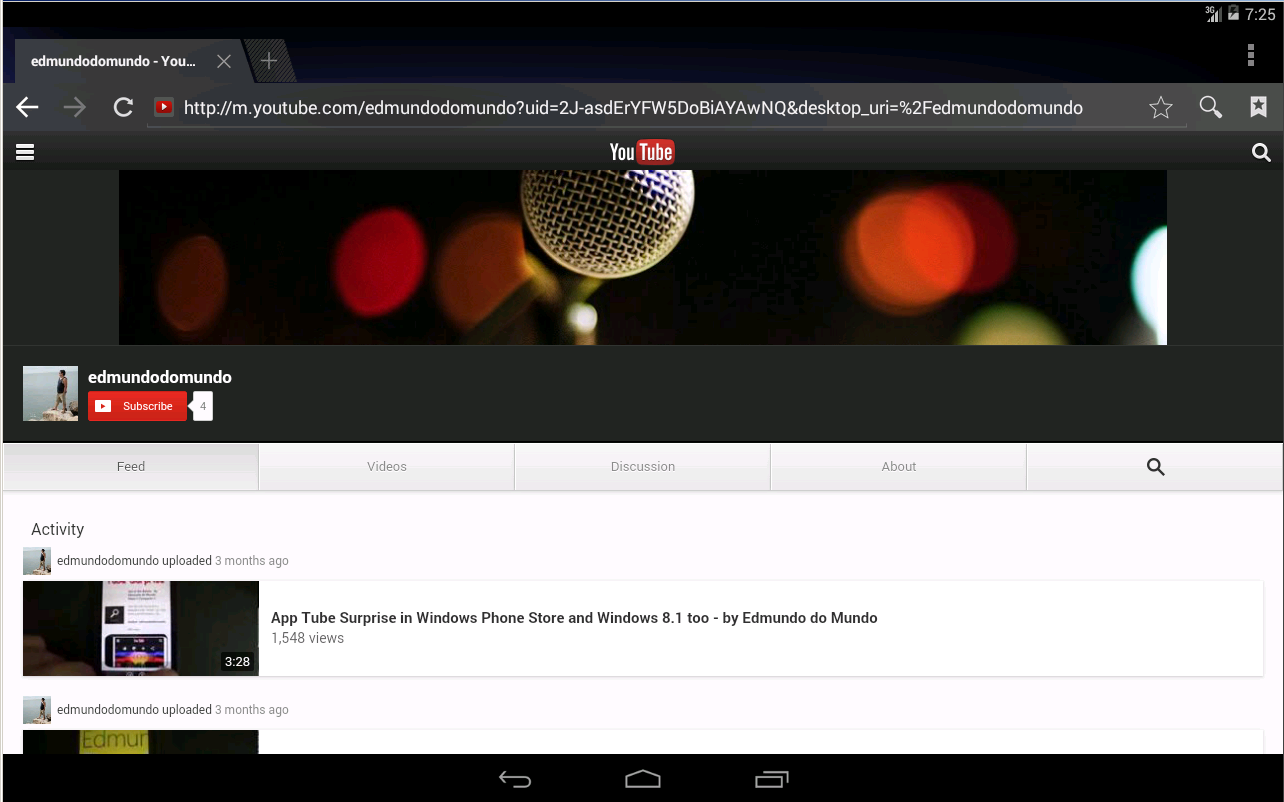Tap the Android home button
The width and height of the screenshot is (1284, 802).
click(x=643, y=779)
